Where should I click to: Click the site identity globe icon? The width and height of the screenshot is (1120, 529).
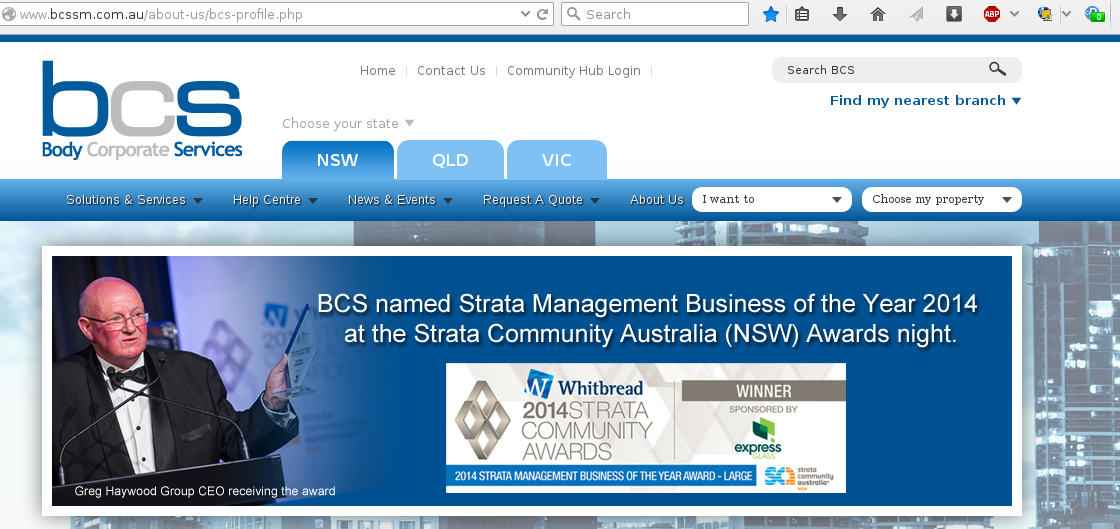coord(9,14)
